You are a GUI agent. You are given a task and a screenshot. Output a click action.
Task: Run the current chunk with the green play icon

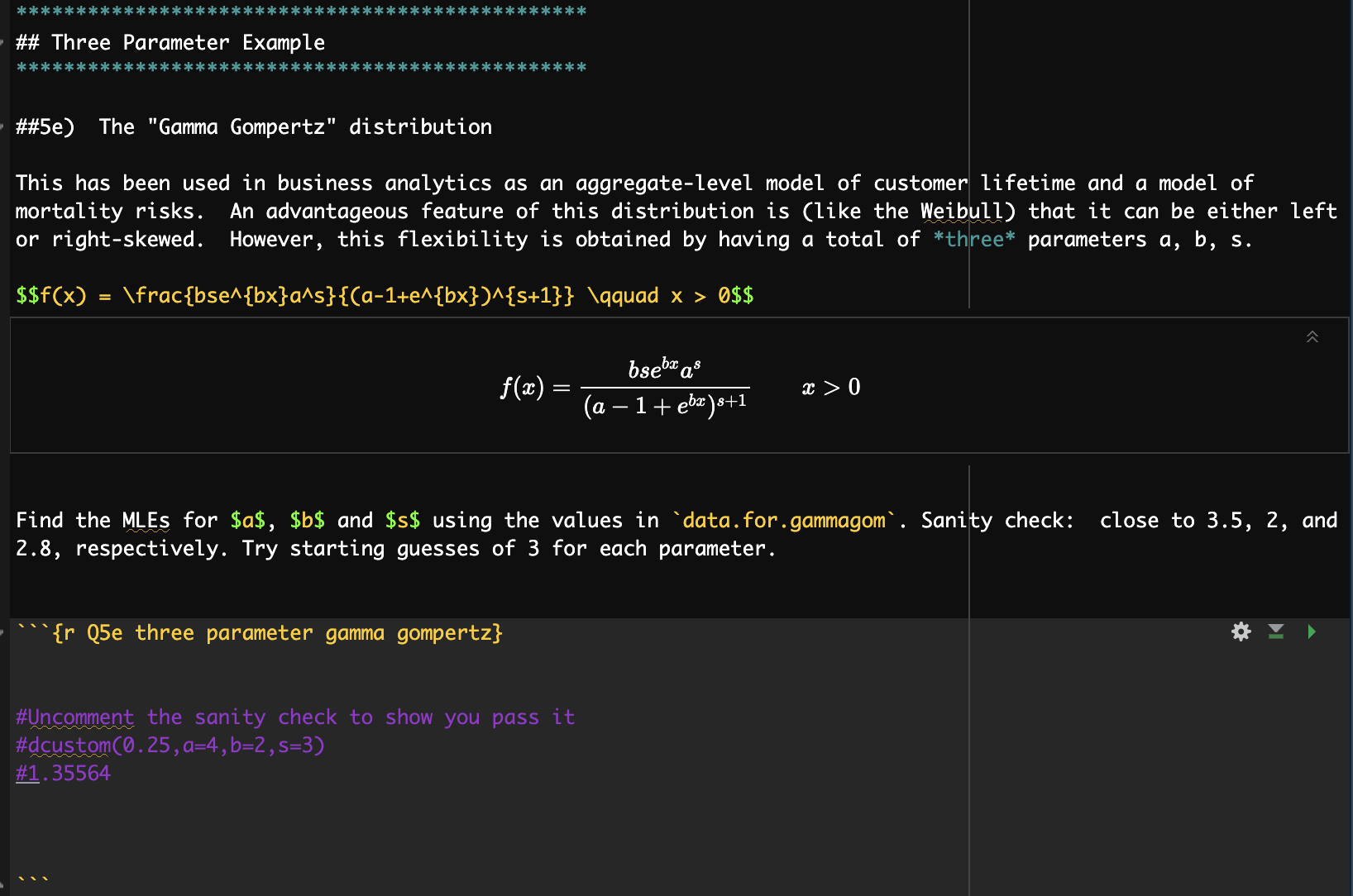pos(1312,632)
